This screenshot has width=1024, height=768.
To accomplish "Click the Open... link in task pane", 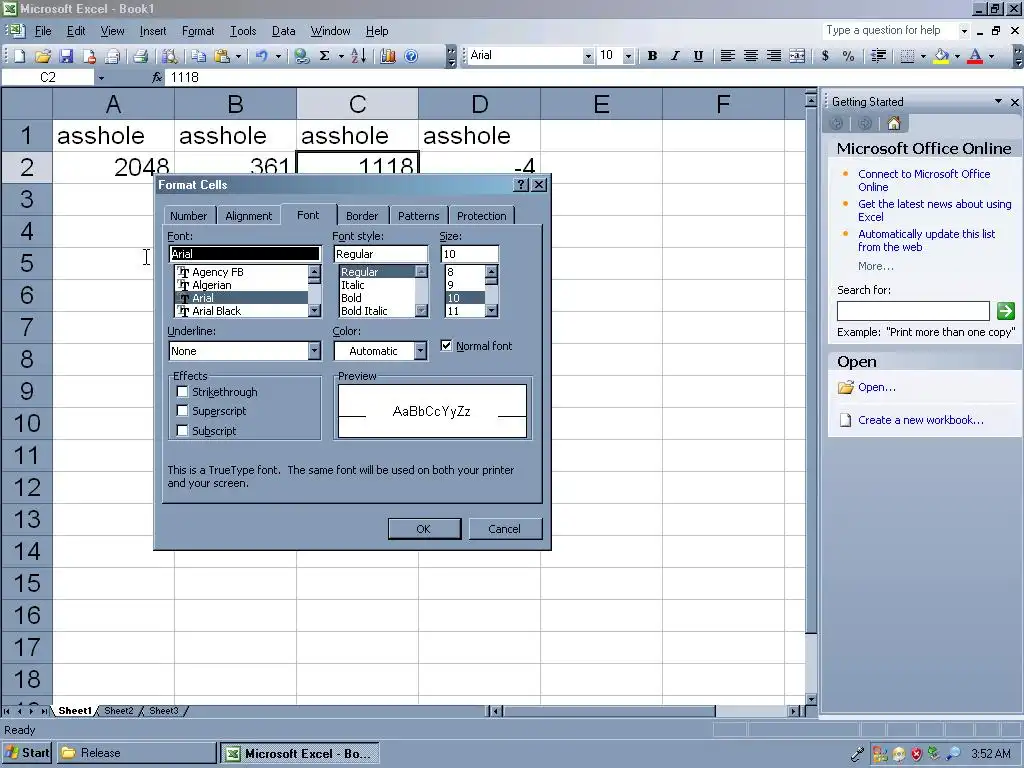I will 876,387.
